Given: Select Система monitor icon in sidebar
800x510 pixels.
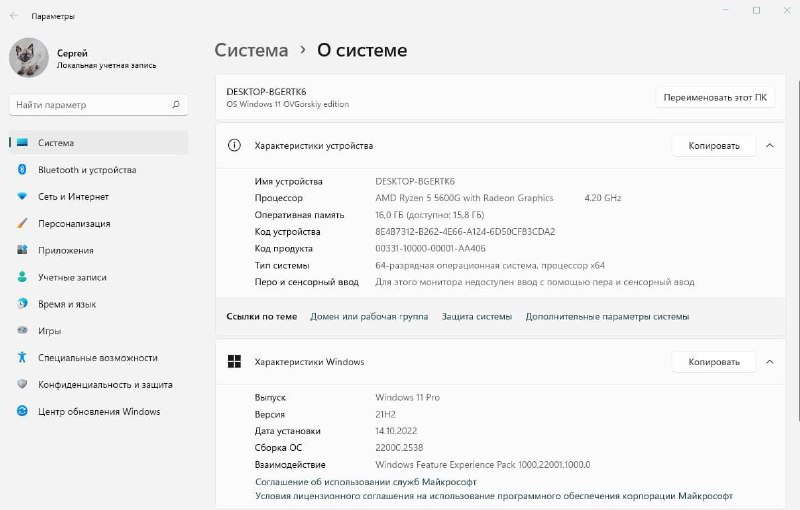Looking at the screenshot, I should tap(22, 142).
